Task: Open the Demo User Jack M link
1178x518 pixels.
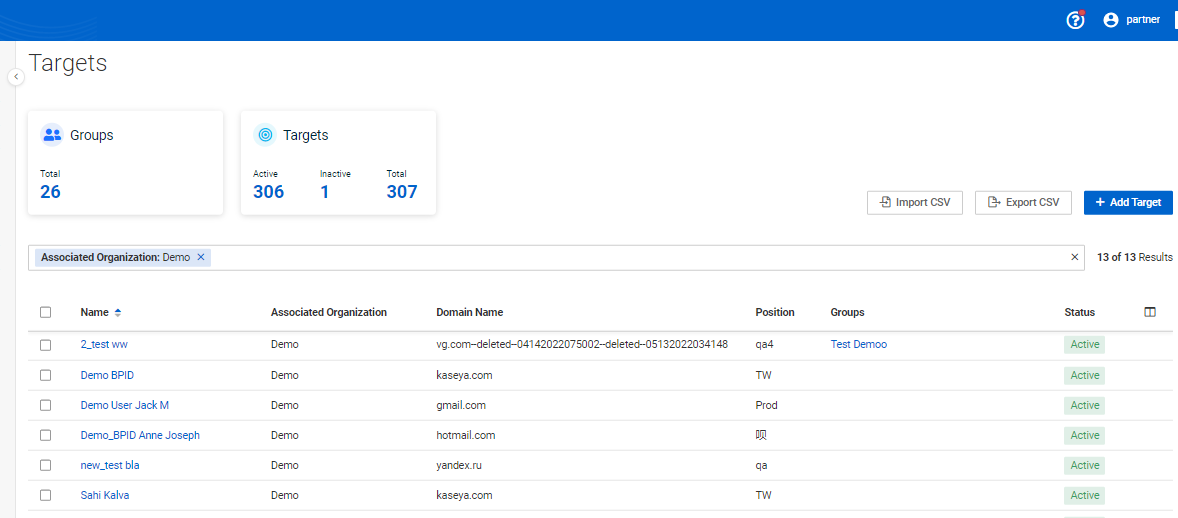Action: 125,405
